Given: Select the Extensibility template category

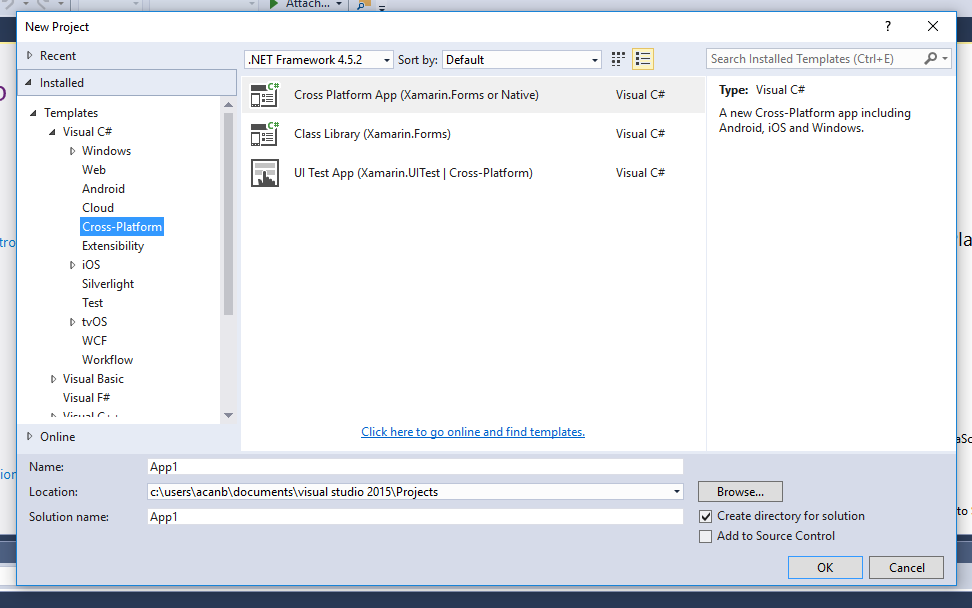Looking at the screenshot, I should tap(113, 246).
